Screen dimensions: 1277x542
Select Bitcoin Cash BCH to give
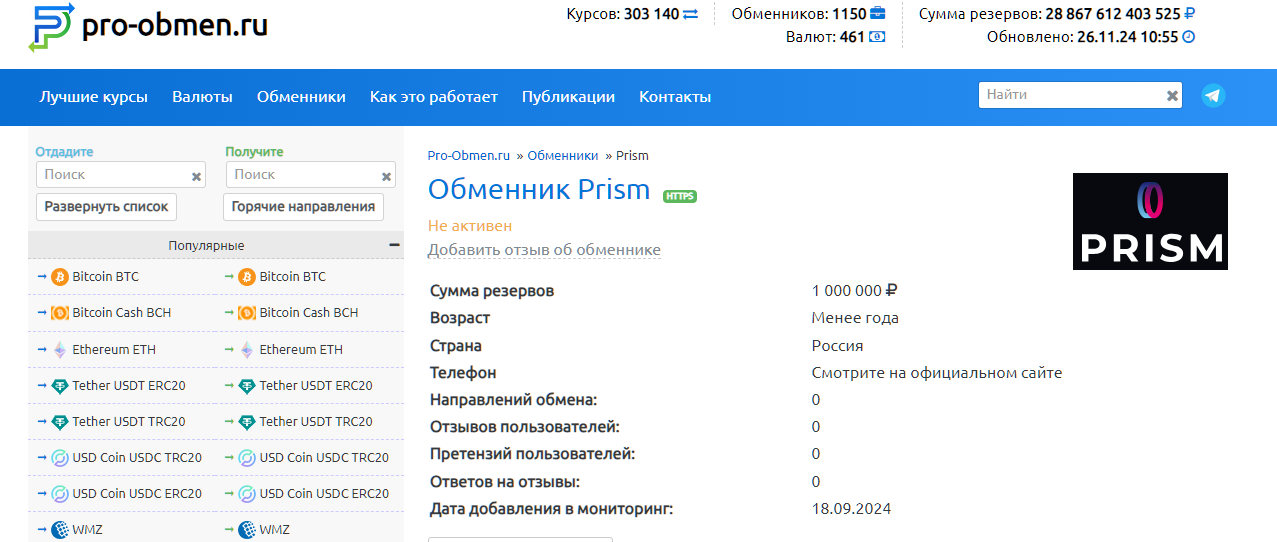121,313
